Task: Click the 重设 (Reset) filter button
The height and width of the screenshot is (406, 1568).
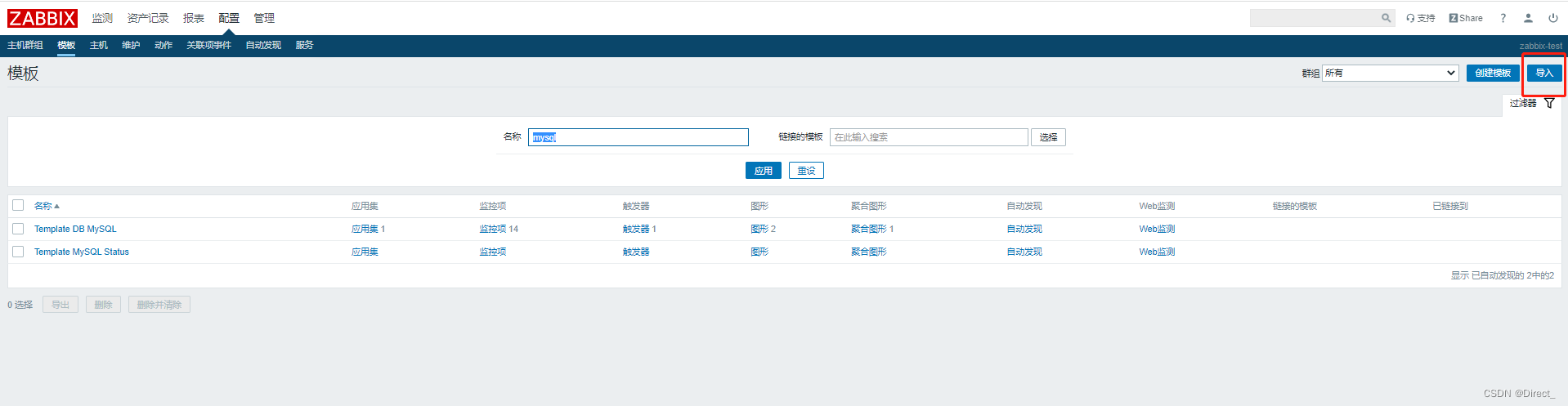Action: pyautogui.click(x=806, y=170)
